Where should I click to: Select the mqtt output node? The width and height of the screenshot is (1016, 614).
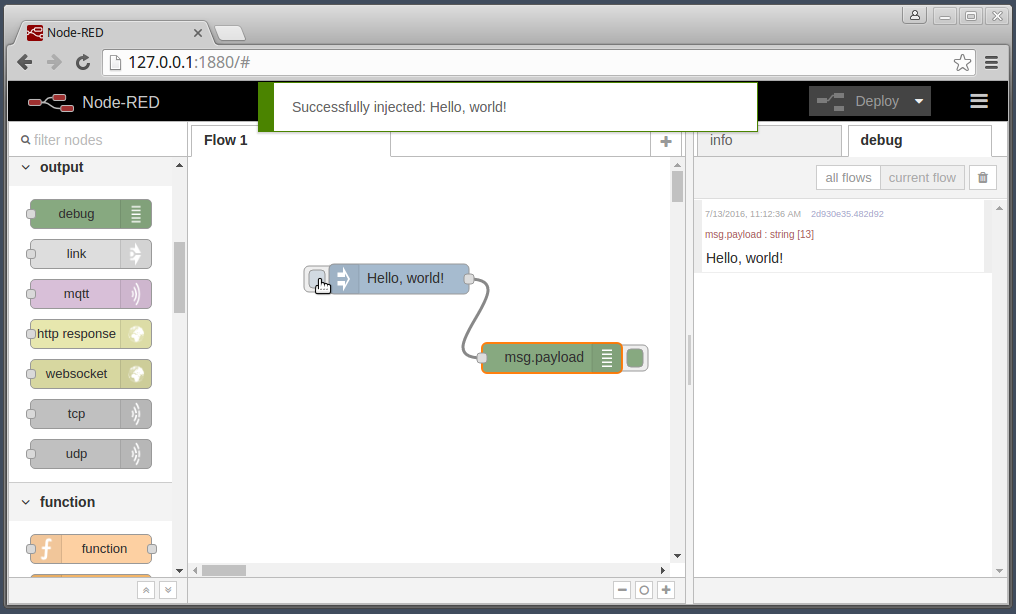tap(91, 294)
